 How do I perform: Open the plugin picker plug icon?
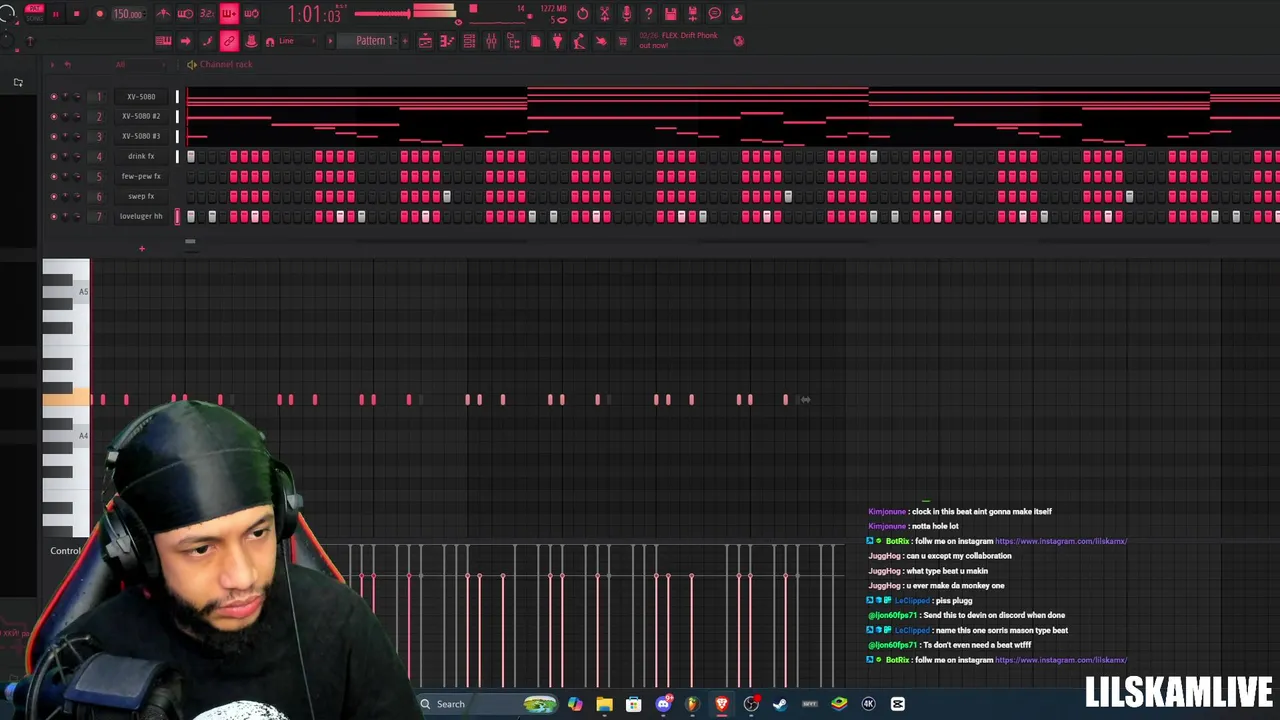click(557, 41)
